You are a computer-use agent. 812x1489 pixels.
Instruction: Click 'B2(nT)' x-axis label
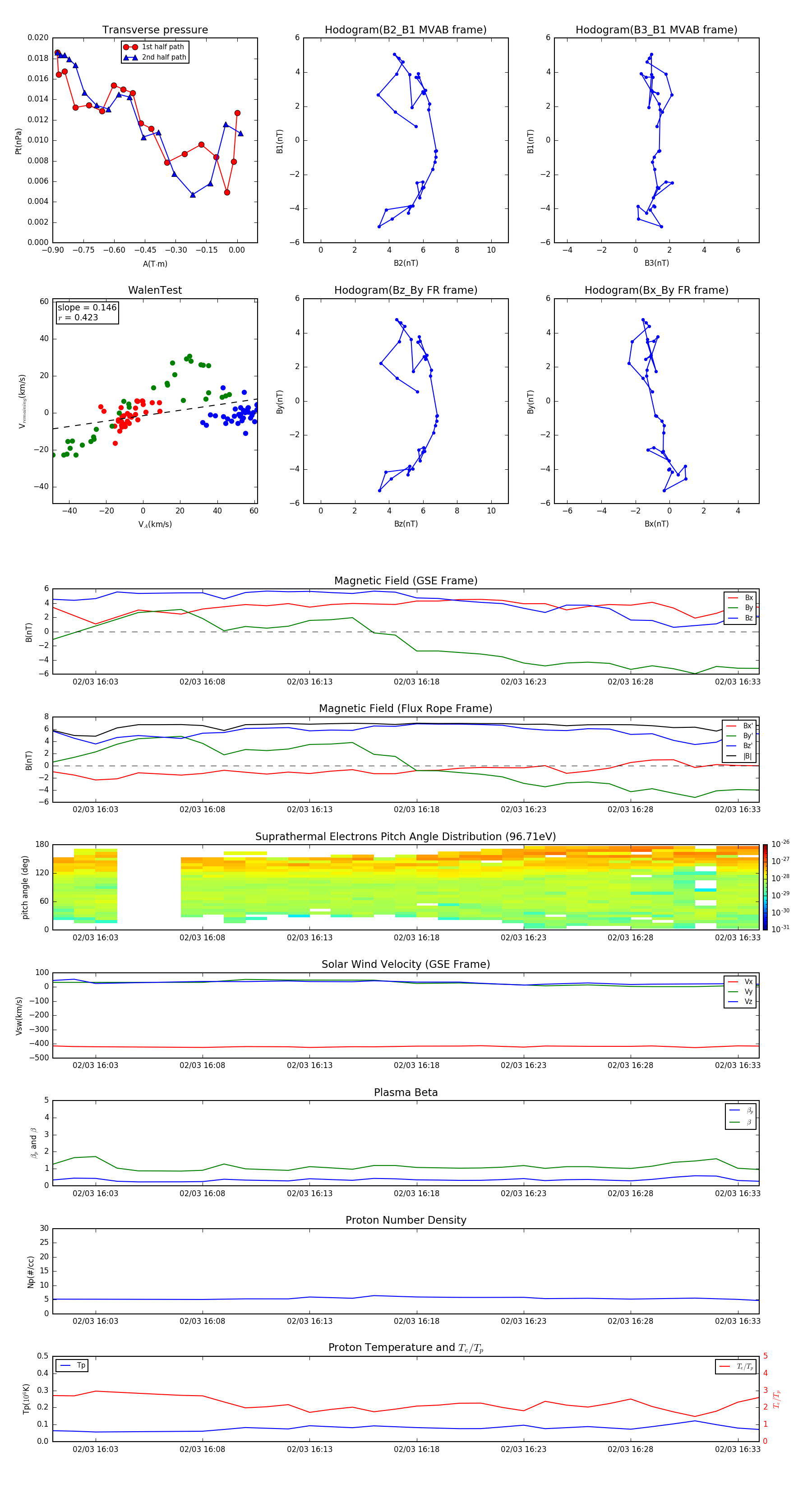point(406,263)
